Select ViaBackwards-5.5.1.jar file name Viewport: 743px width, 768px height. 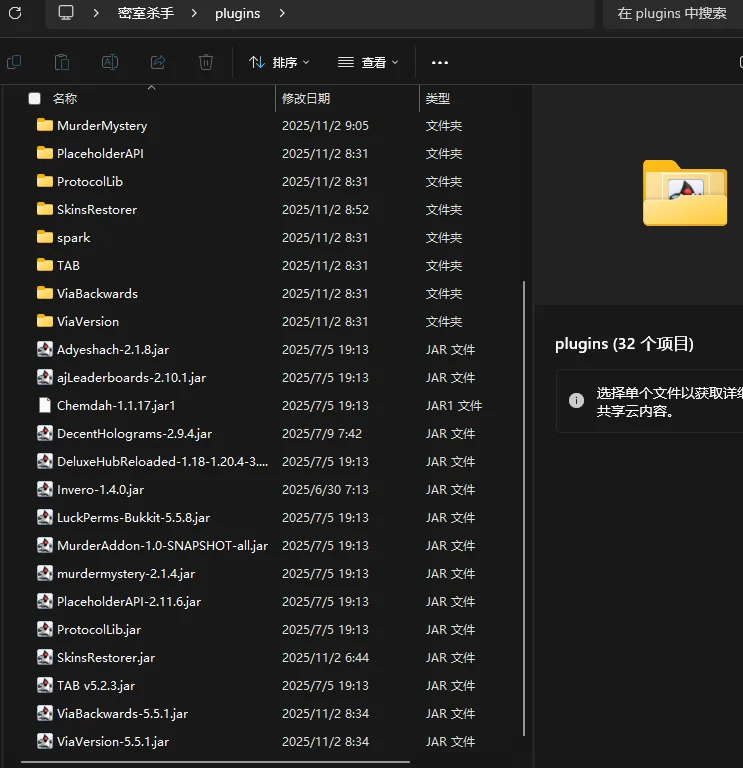(x=122, y=713)
